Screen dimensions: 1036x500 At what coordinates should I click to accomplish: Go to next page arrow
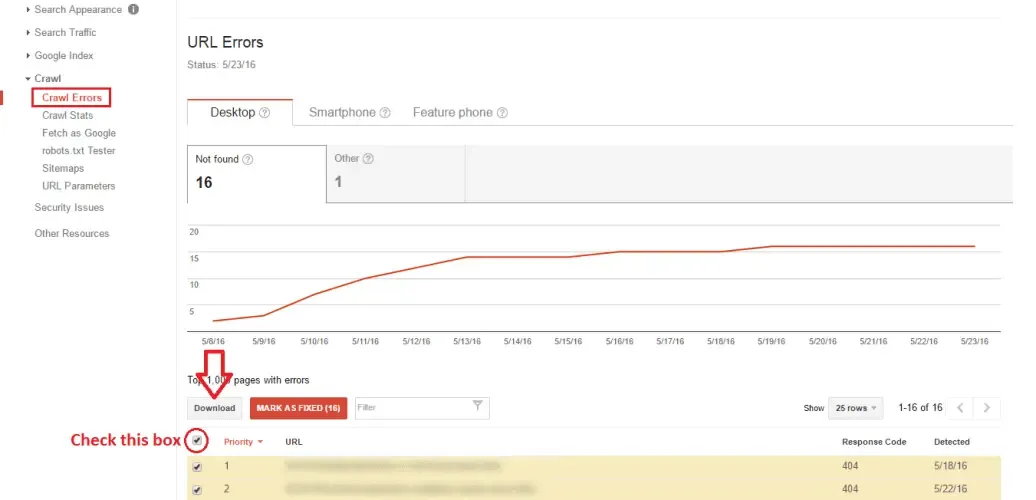pyautogui.click(x=986, y=408)
